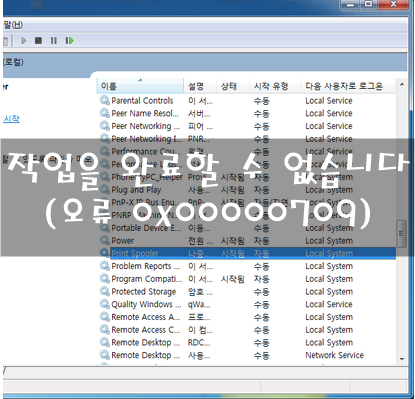This screenshot has height=399, width=415.
Task: Click the 시작 link in left pane
Action: point(11,119)
